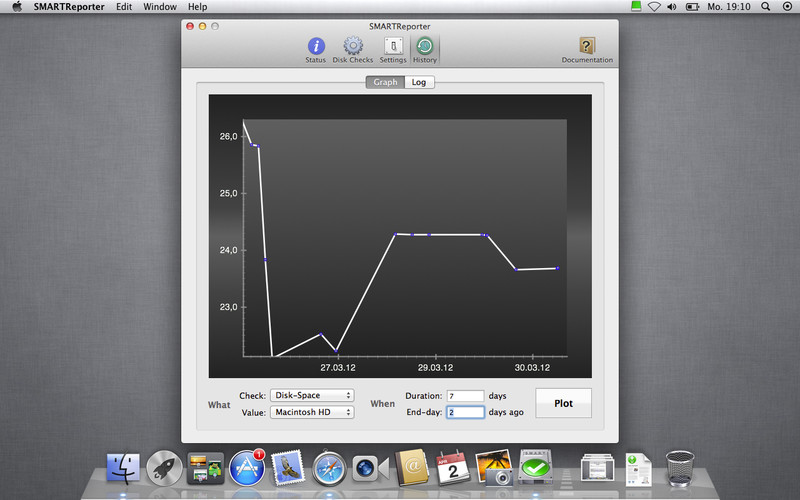
Task: Open the Edit menu
Action: pyautogui.click(x=124, y=7)
